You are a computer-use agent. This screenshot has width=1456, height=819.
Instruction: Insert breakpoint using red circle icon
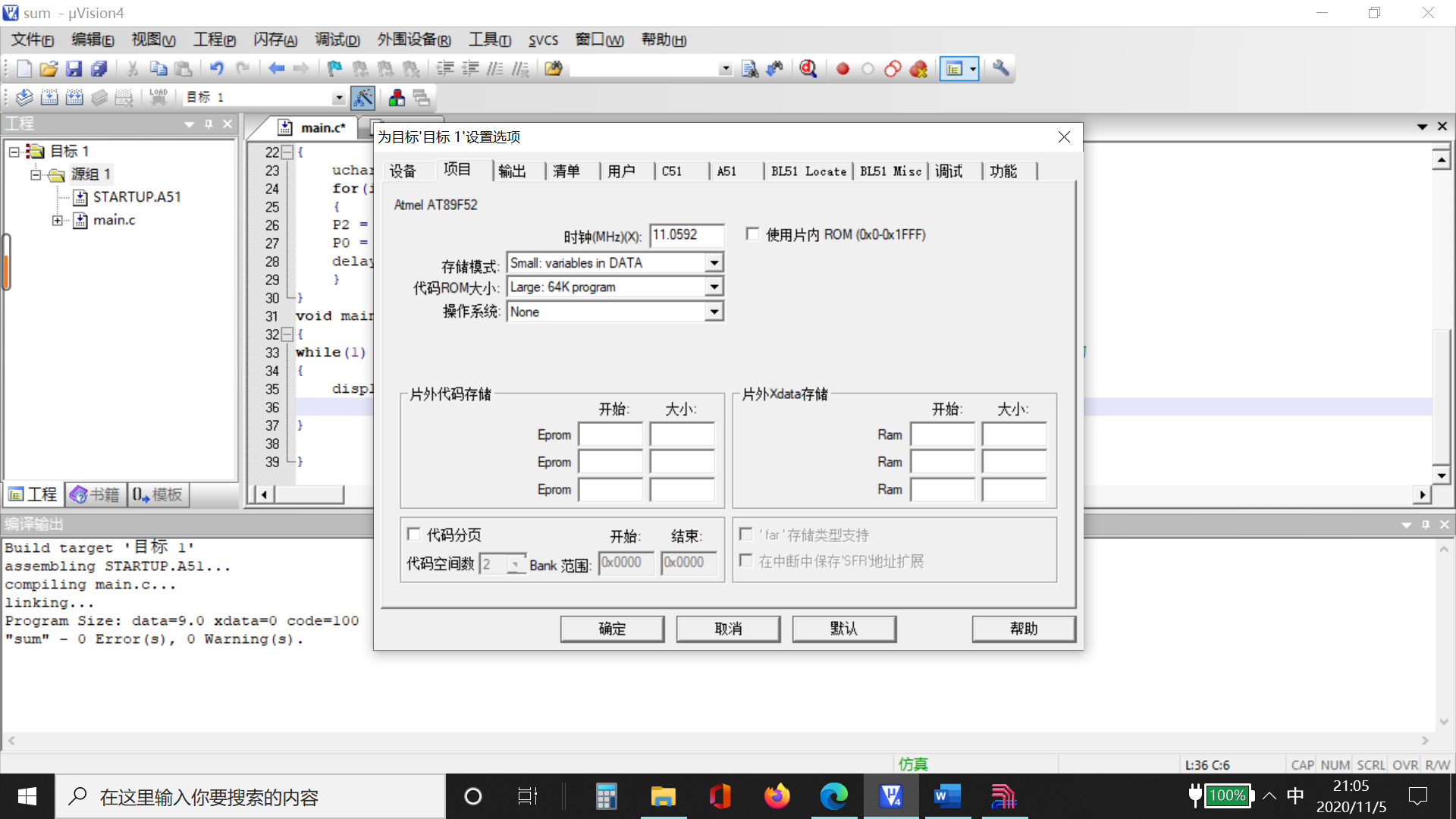pyautogui.click(x=843, y=69)
